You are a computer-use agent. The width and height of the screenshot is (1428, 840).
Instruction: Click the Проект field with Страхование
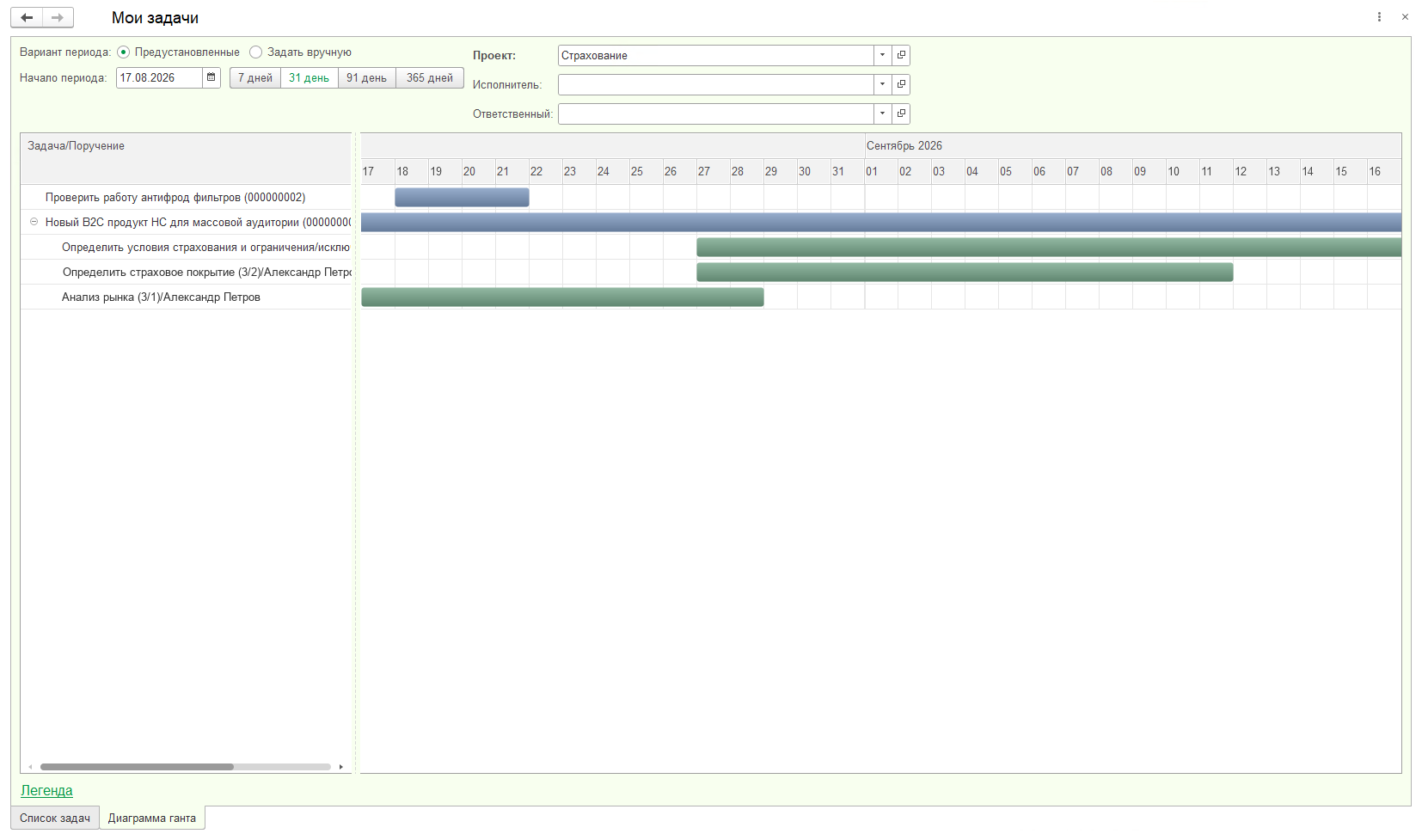click(716, 55)
